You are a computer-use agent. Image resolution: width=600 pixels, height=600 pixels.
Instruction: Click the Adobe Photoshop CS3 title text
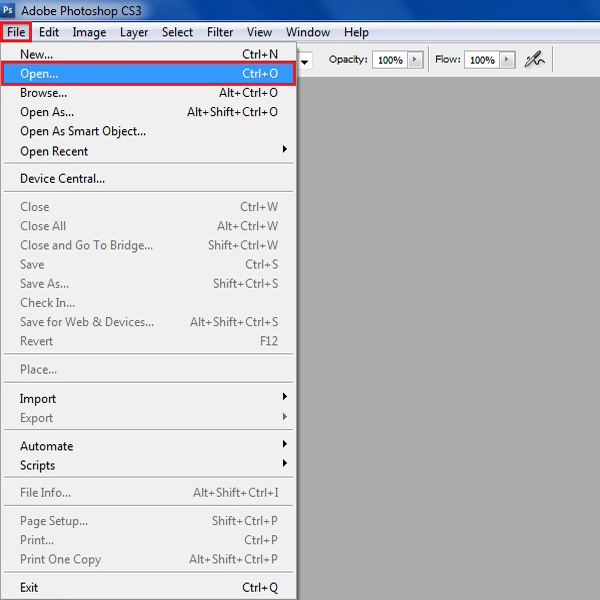(81, 11)
